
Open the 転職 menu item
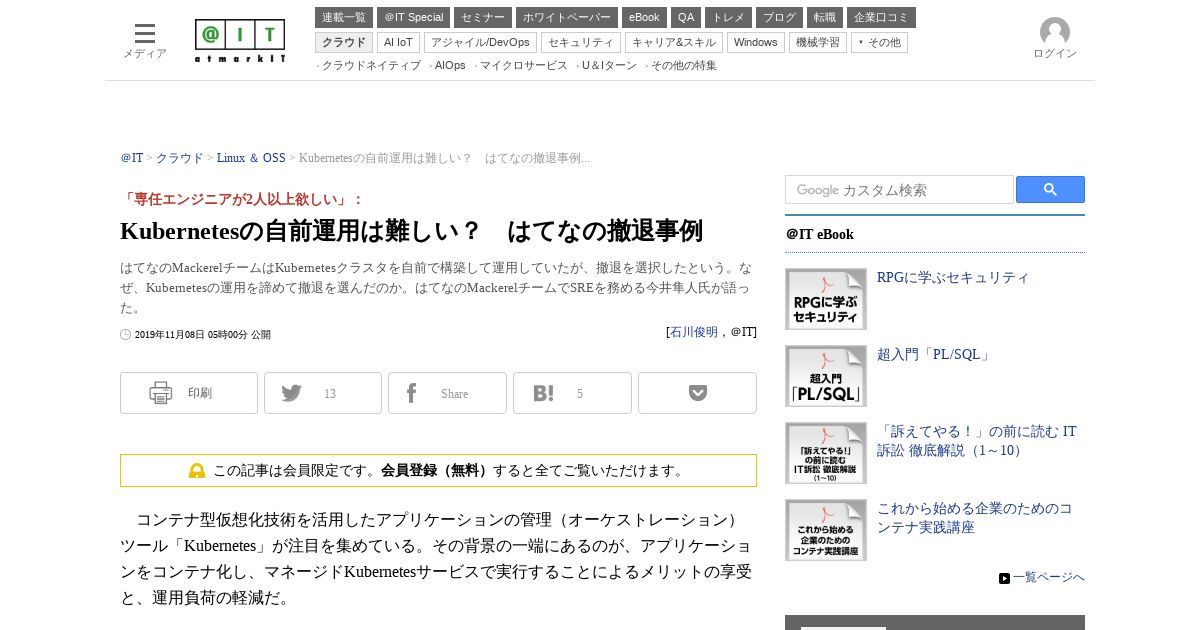click(825, 18)
